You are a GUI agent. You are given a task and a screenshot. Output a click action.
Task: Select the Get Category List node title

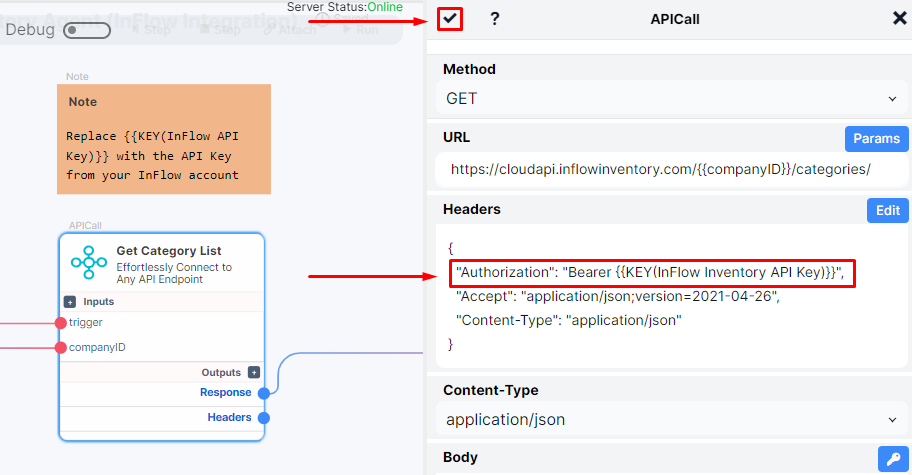coord(169,251)
